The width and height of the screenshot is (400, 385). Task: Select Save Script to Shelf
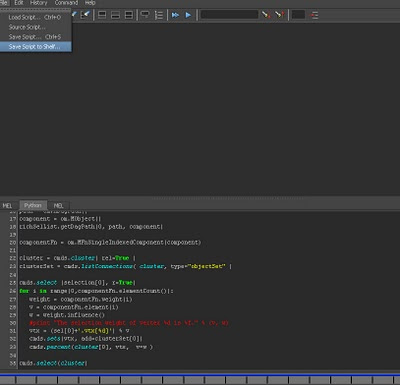point(35,46)
